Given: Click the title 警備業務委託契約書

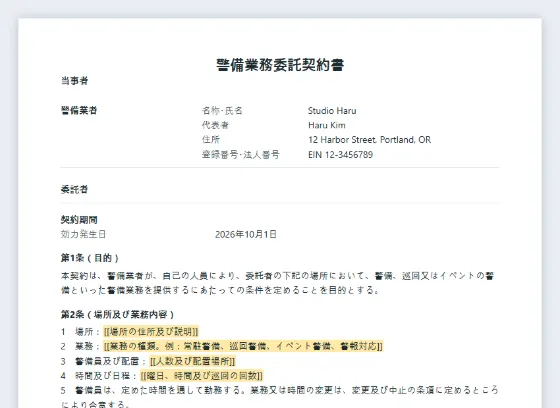Looking at the screenshot, I should point(280,65).
